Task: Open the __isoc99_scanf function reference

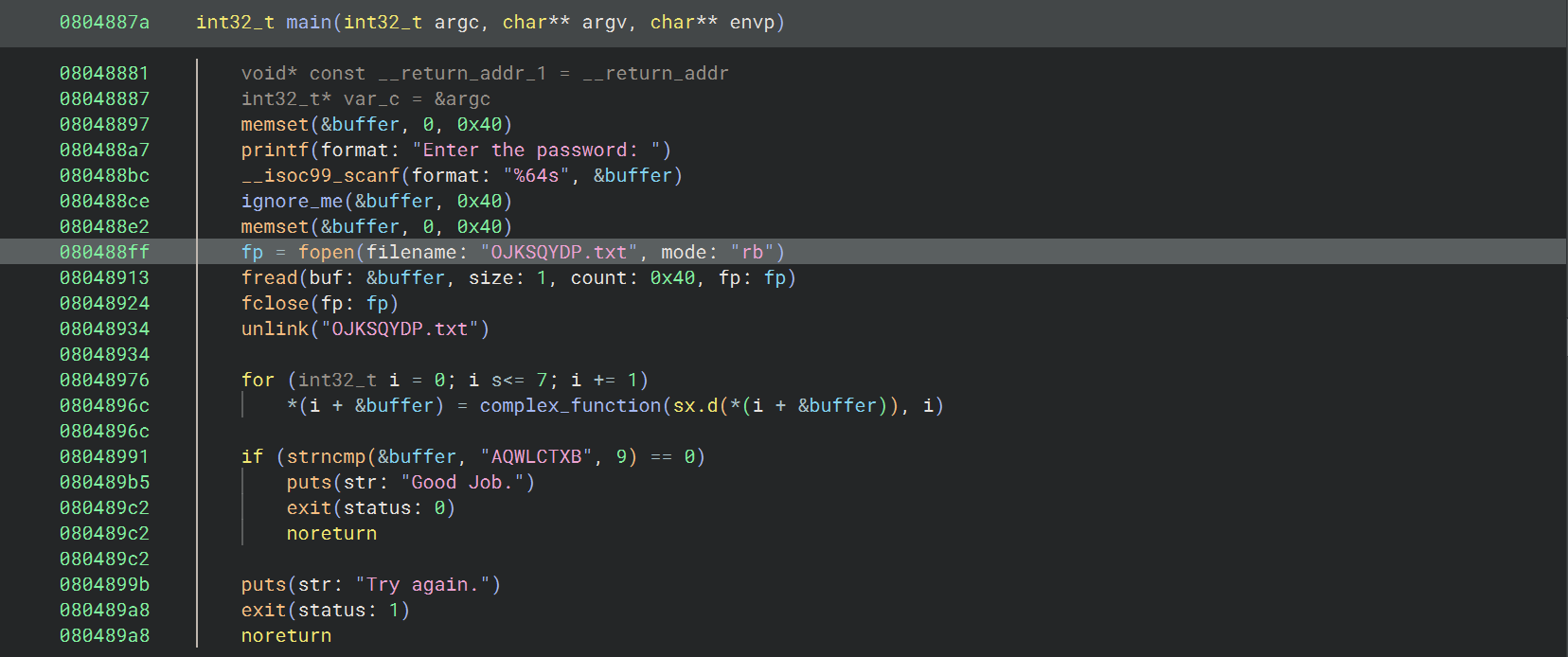Action: 320,175
